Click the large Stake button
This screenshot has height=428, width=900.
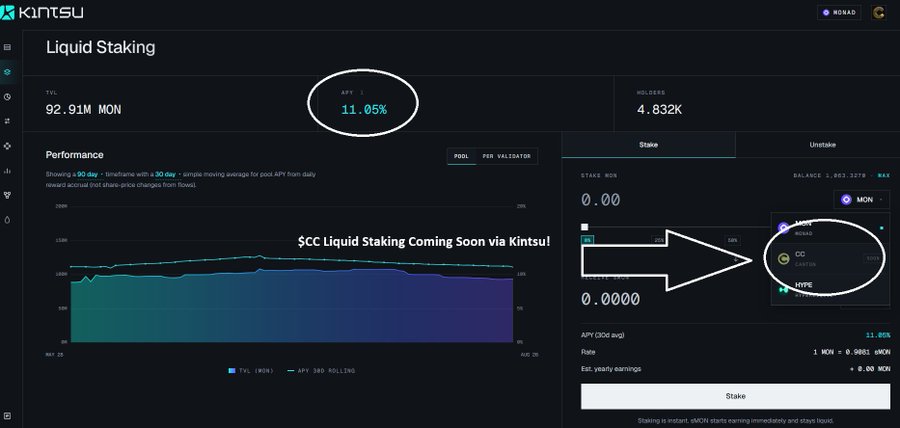pyautogui.click(x=735, y=396)
